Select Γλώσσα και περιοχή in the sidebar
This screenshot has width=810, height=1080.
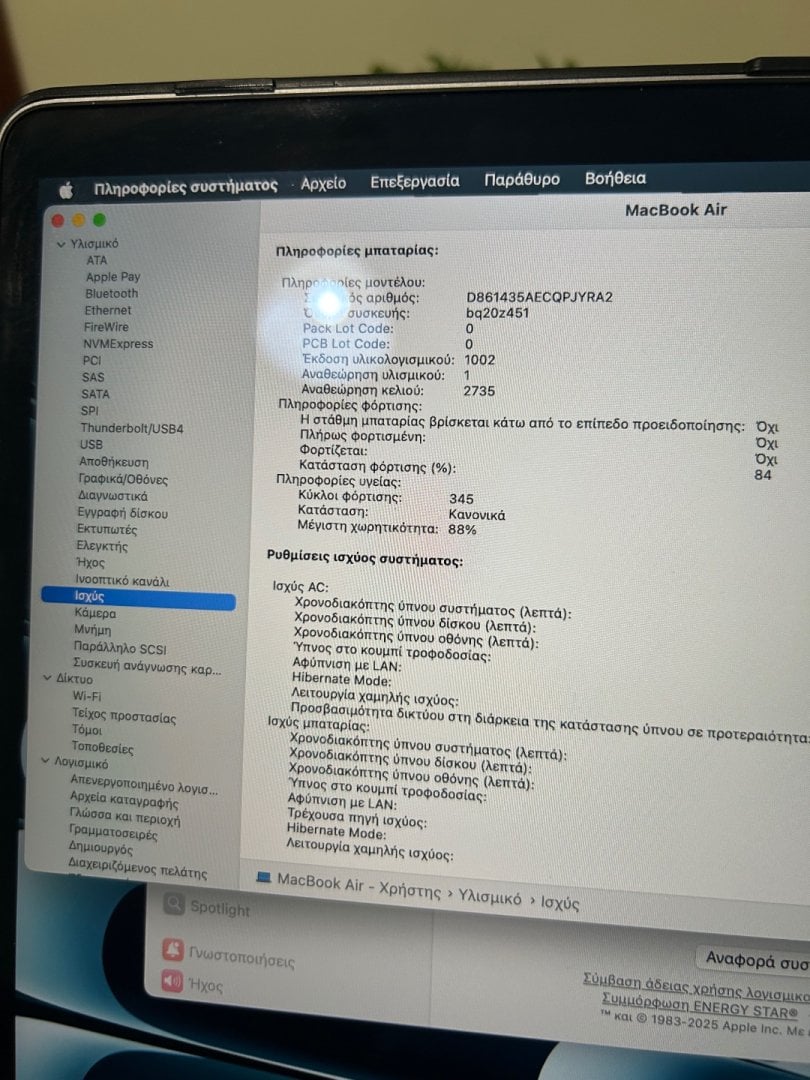click(125, 818)
